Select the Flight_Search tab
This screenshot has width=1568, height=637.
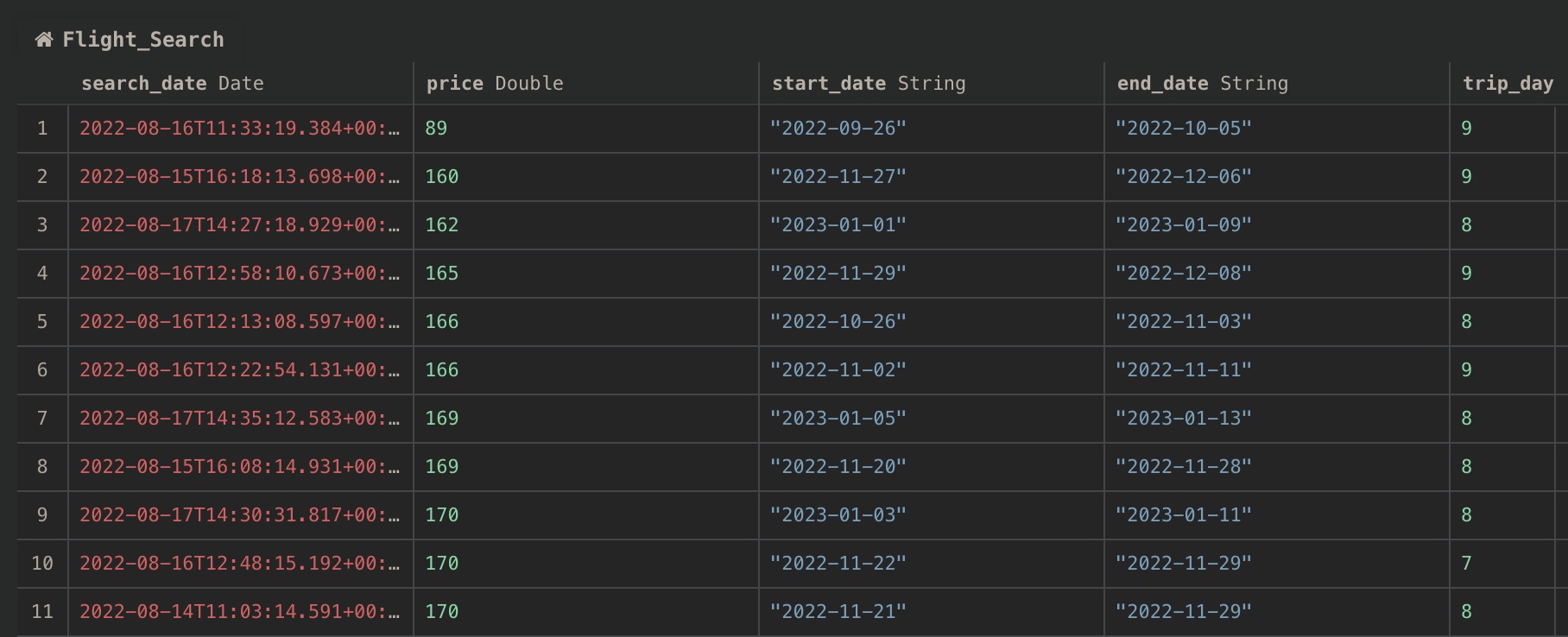[142, 40]
